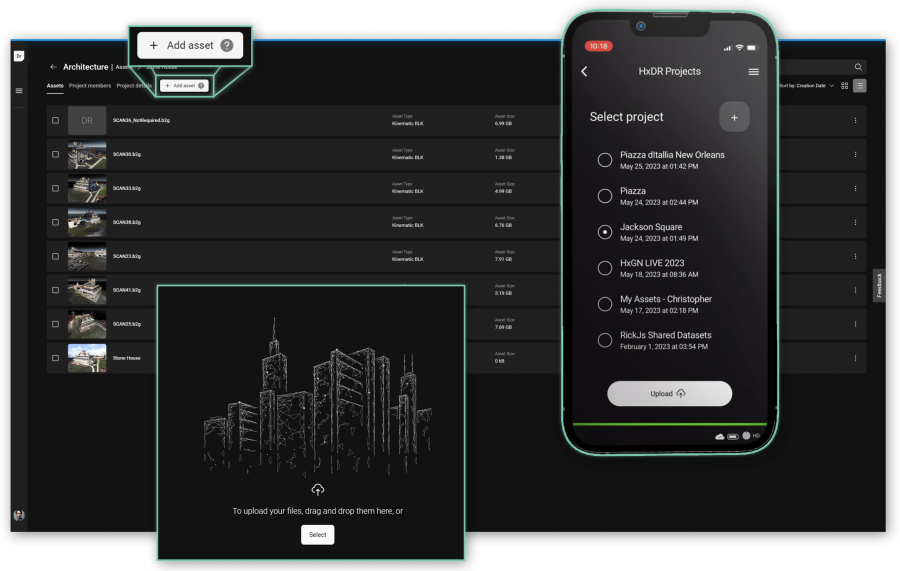Open the Stone House thumbnail
900x571 pixels.
click(87, 358)
